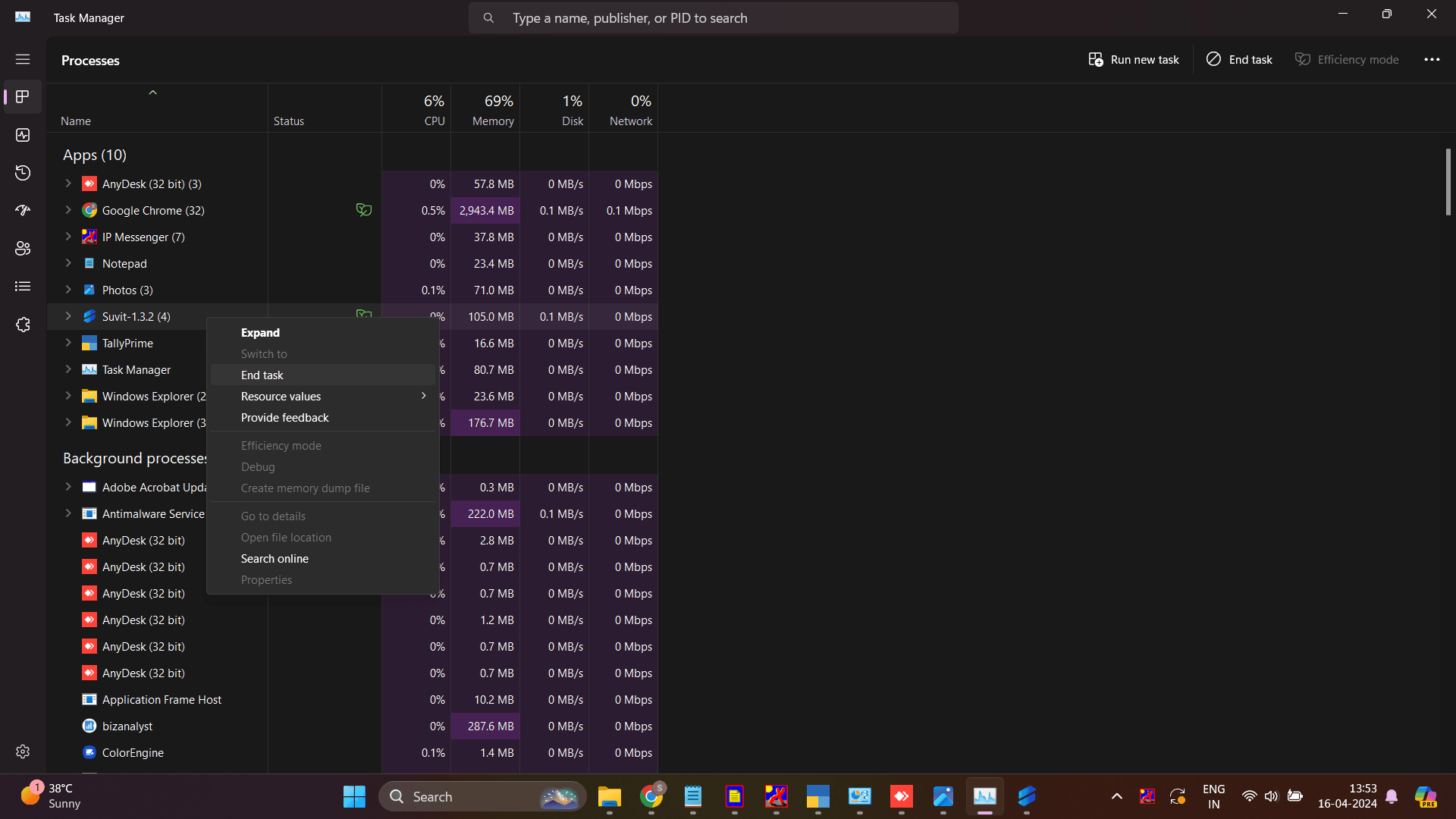Expand the TallyPrime process group

[68, 343]
